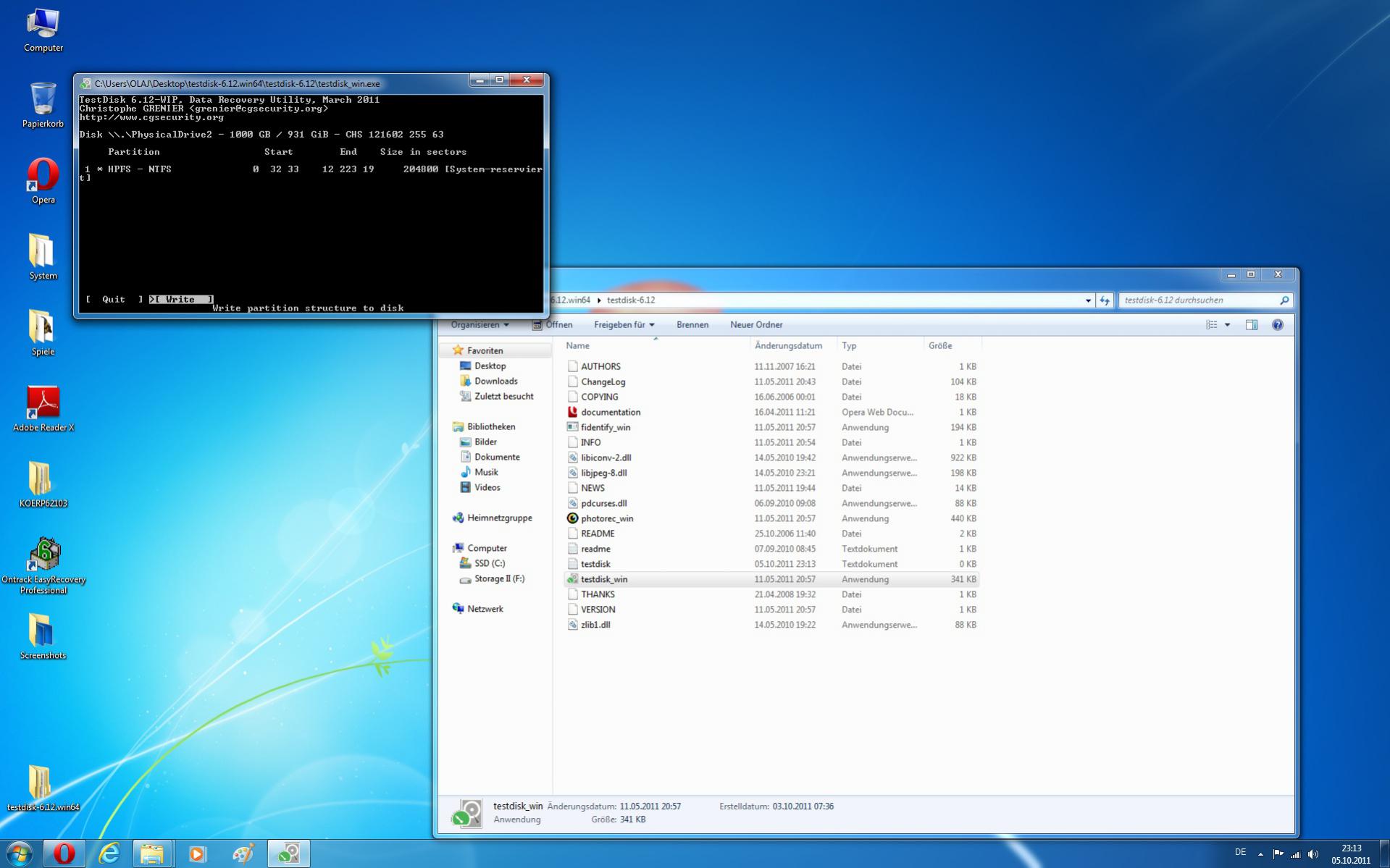Open address bar history dropdown
The width and height of the screenshot is (1390, 868).
(1088, 300)
